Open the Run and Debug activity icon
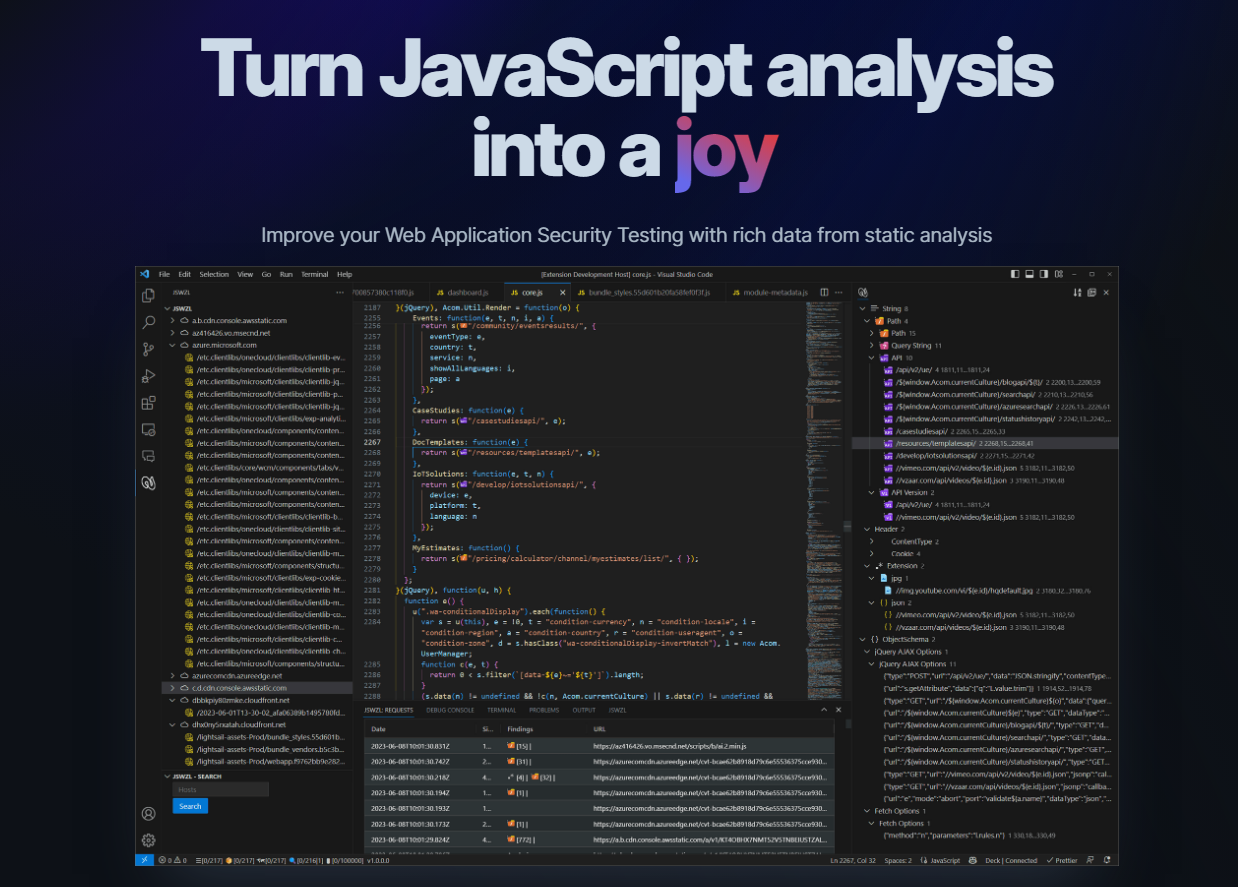The height and width of the screenshot is (887, 1238). pyautogui.click(x=148, y=376)
